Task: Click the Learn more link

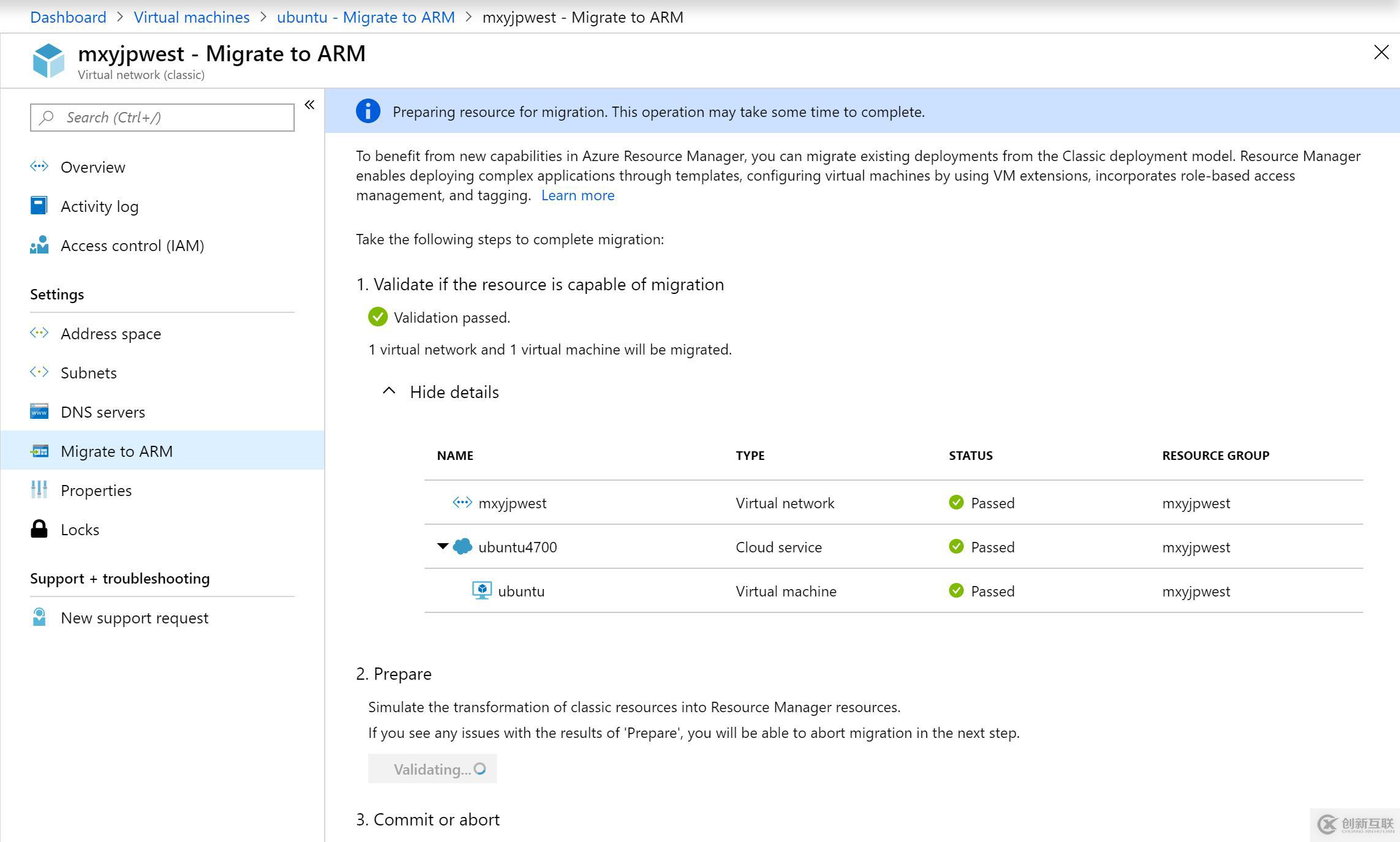Action: 578,195
